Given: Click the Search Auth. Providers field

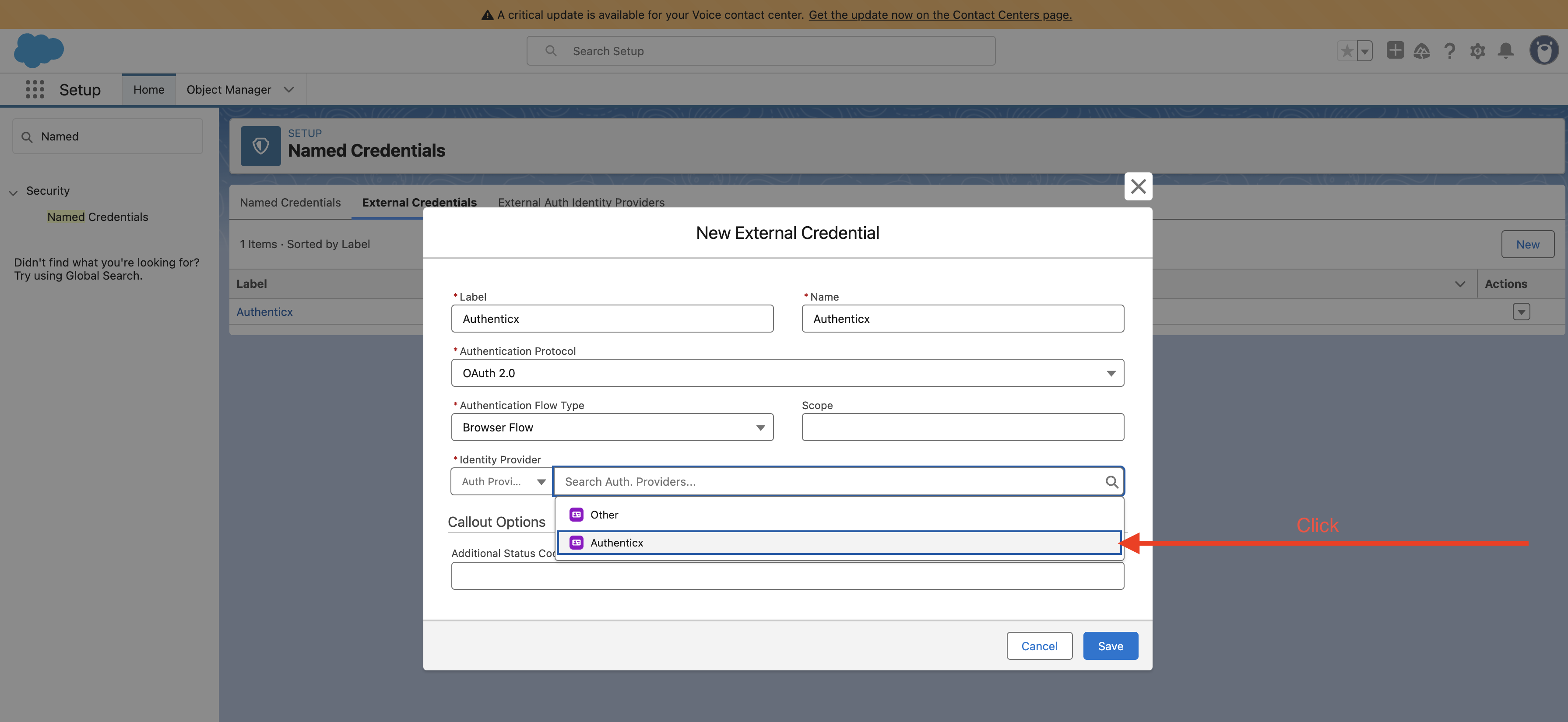Looking at the screenshot, I should [x=838, y=481].
